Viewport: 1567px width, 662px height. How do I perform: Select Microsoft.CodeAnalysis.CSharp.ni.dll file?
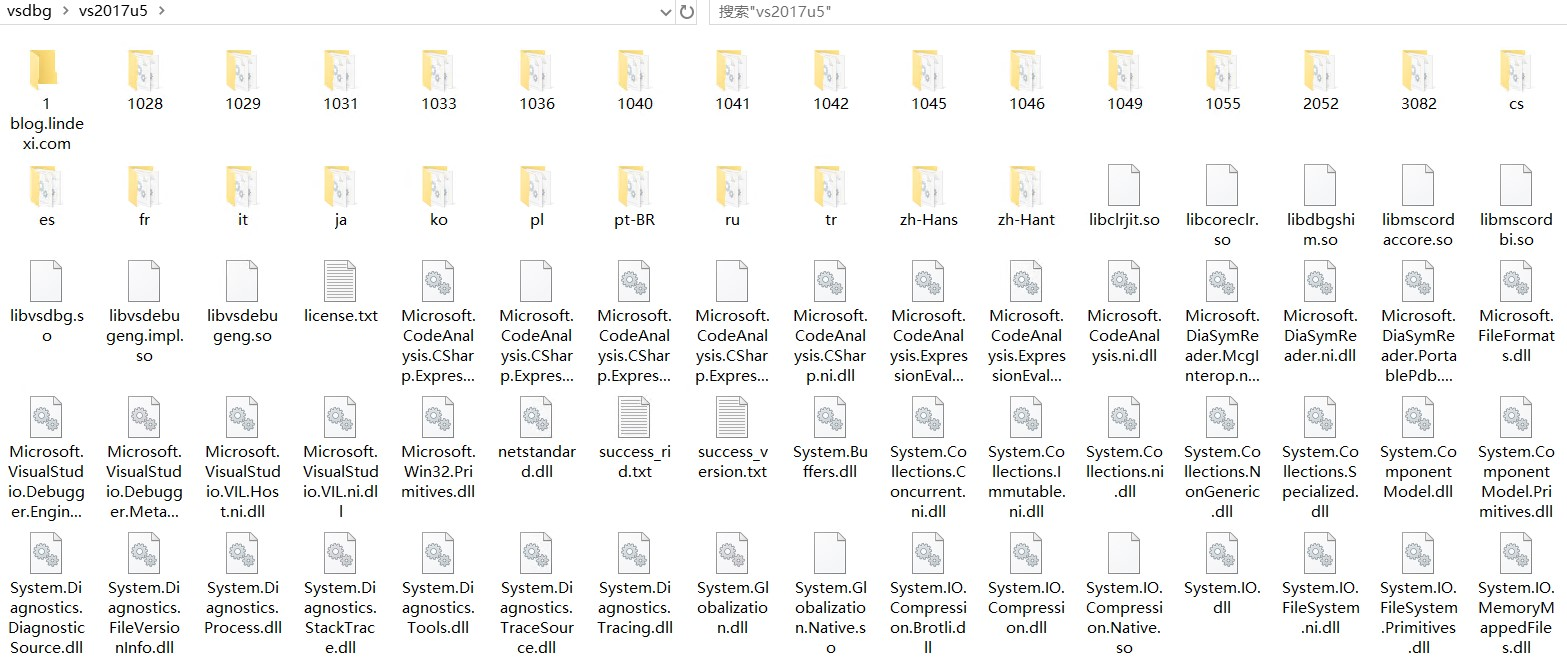[831, 322]
